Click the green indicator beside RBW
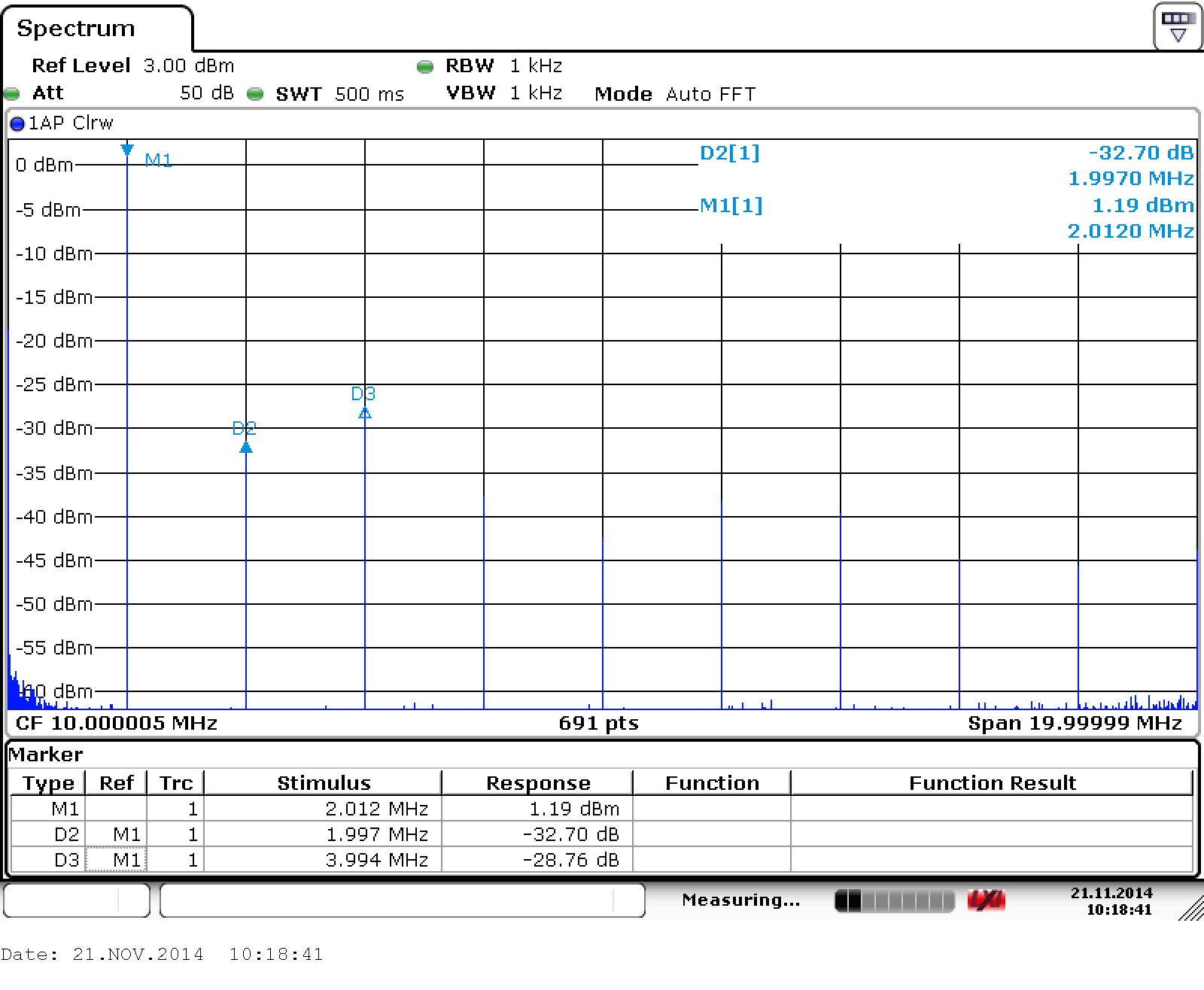Image resolution: width=1204 pixels, height=990 pixels. click(x=425, y=67)
